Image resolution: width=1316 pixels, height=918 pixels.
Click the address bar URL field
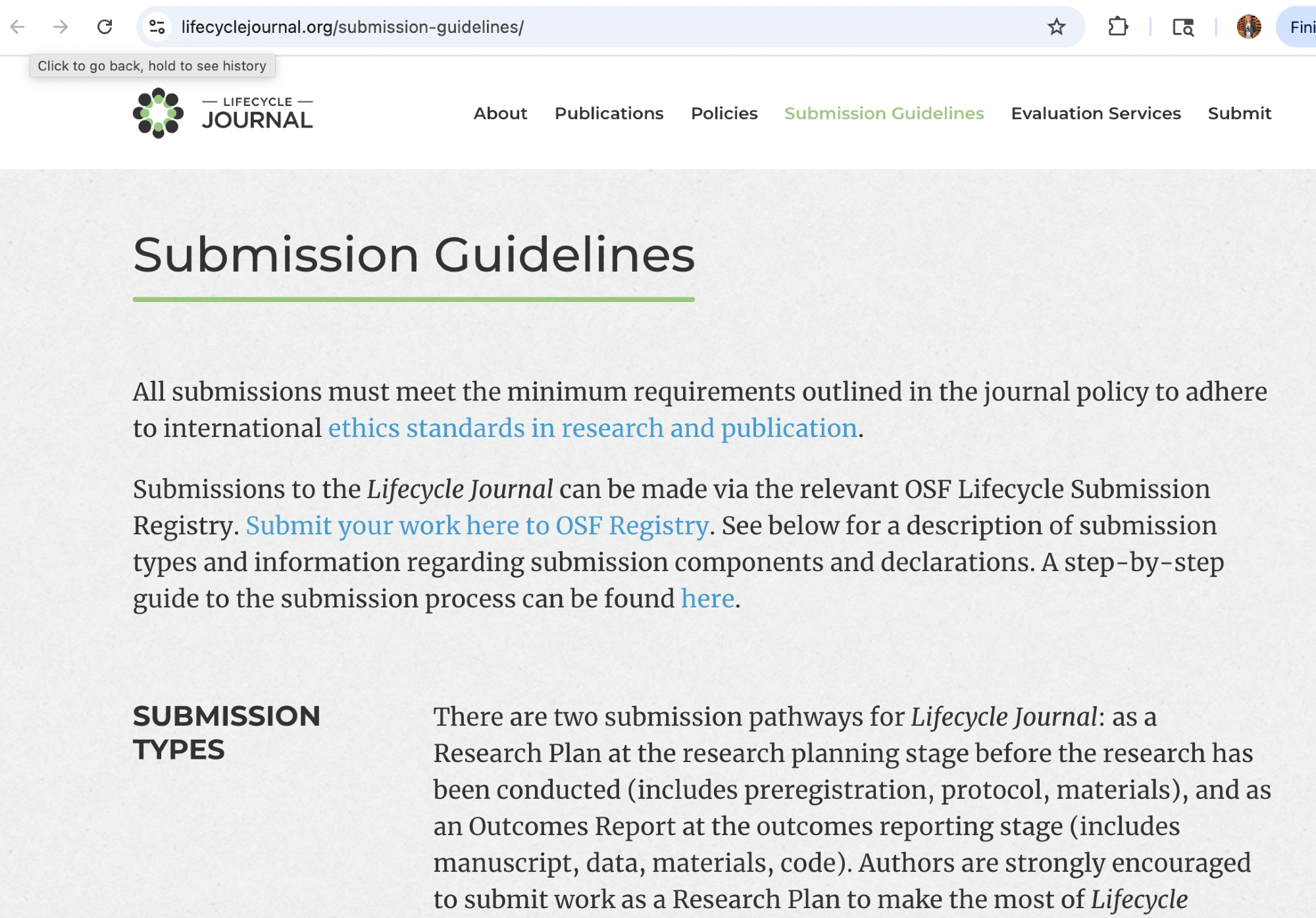pos(592,27)
